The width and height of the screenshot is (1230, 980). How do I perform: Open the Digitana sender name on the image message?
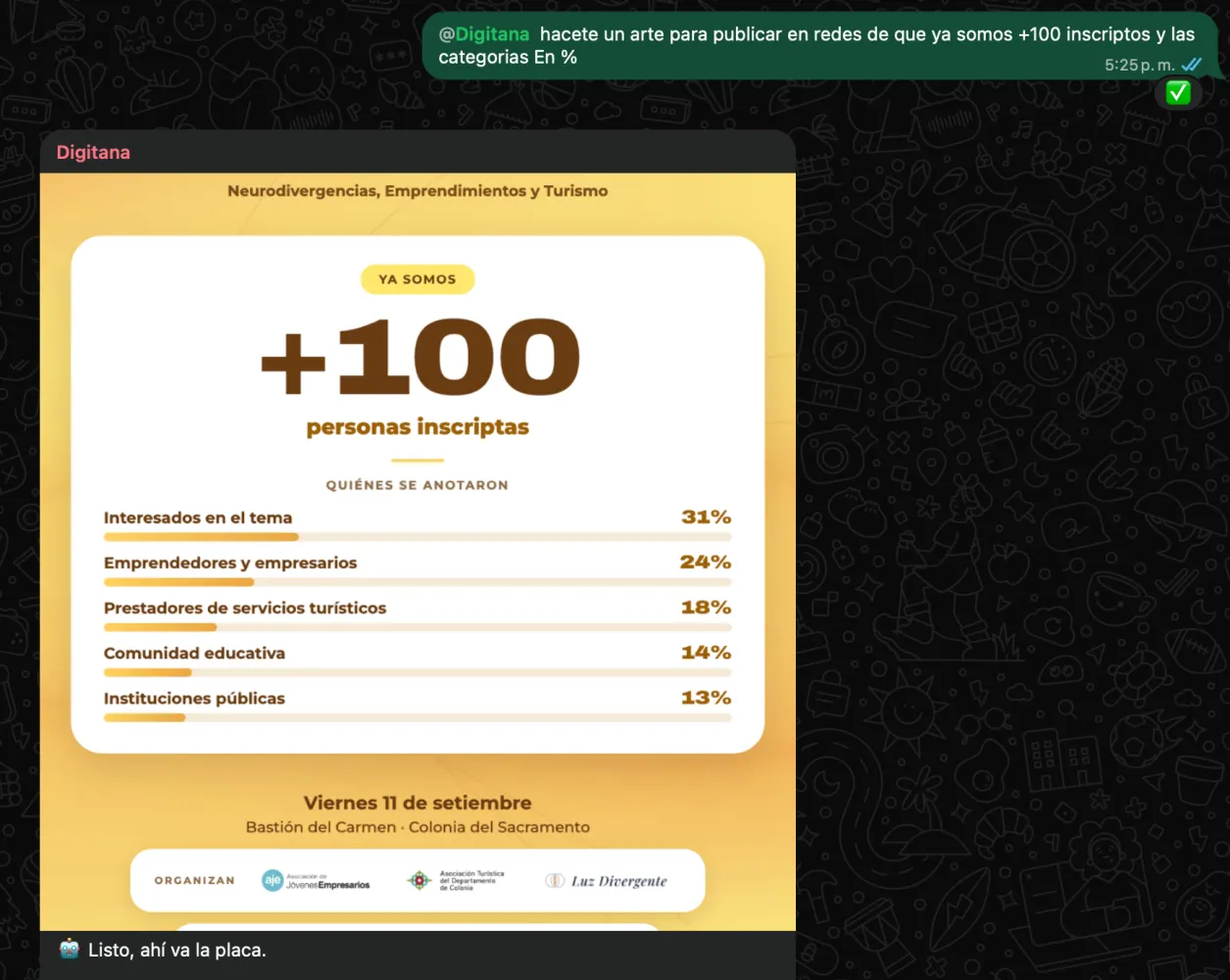93,152
